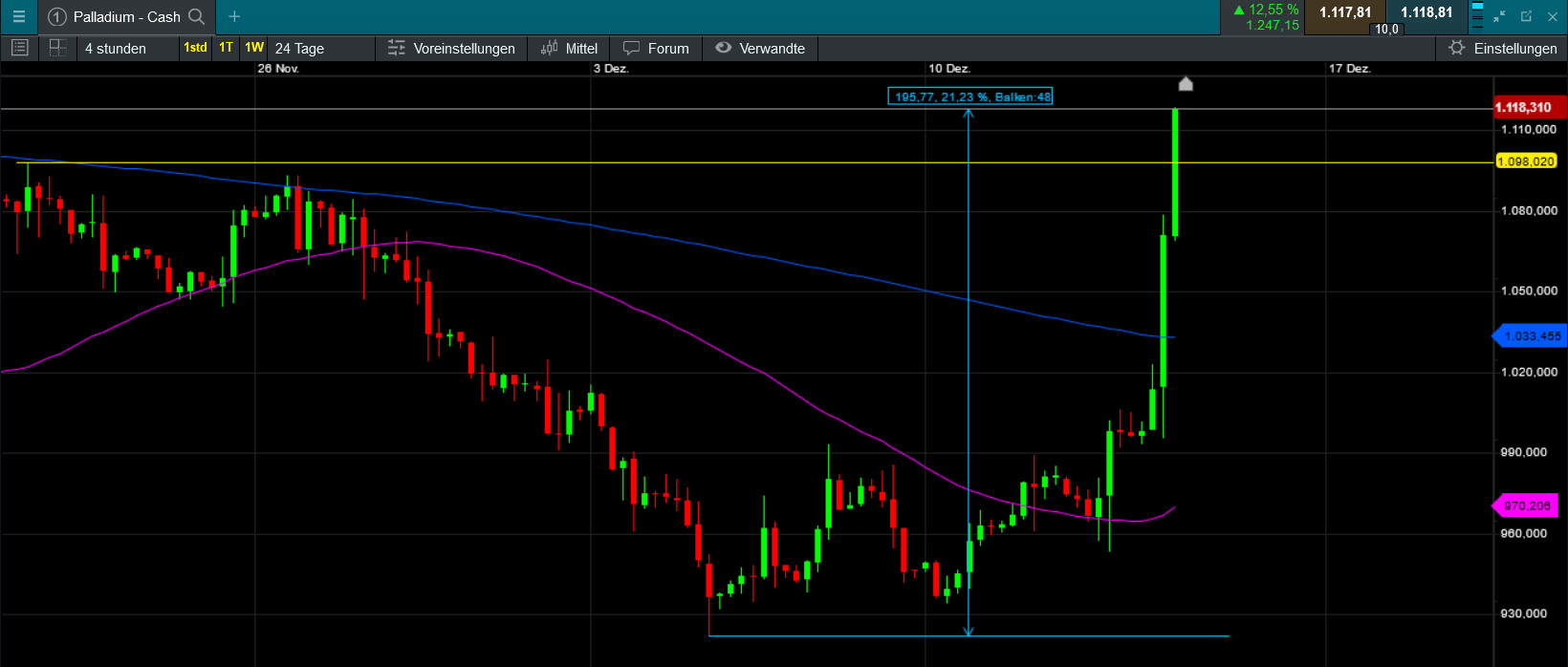Open the chart list panel icon
The height and width of the screenshot is (667, 1568).
(19, 48)
